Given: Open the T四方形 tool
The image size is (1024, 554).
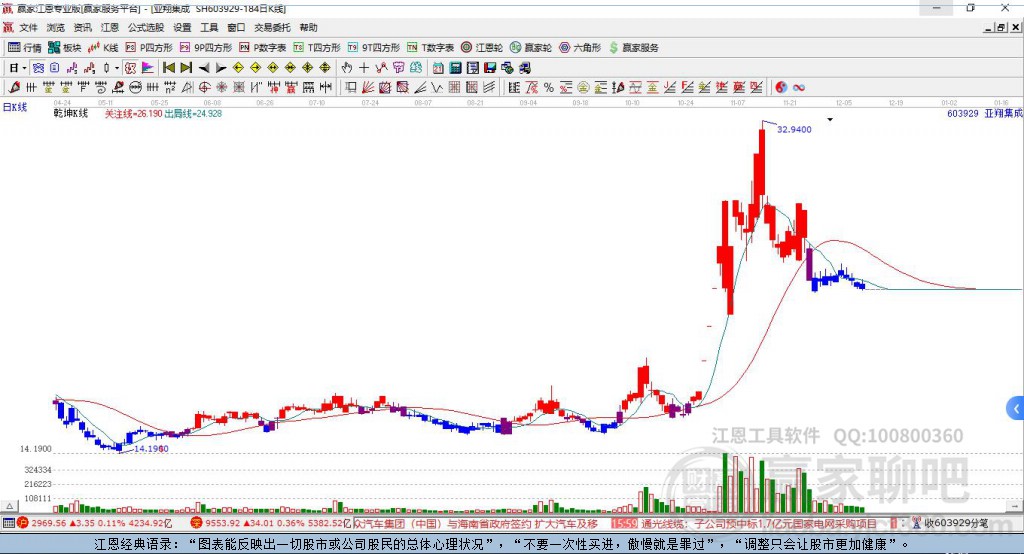Looking at the screenshot, I should click(317, 48).
